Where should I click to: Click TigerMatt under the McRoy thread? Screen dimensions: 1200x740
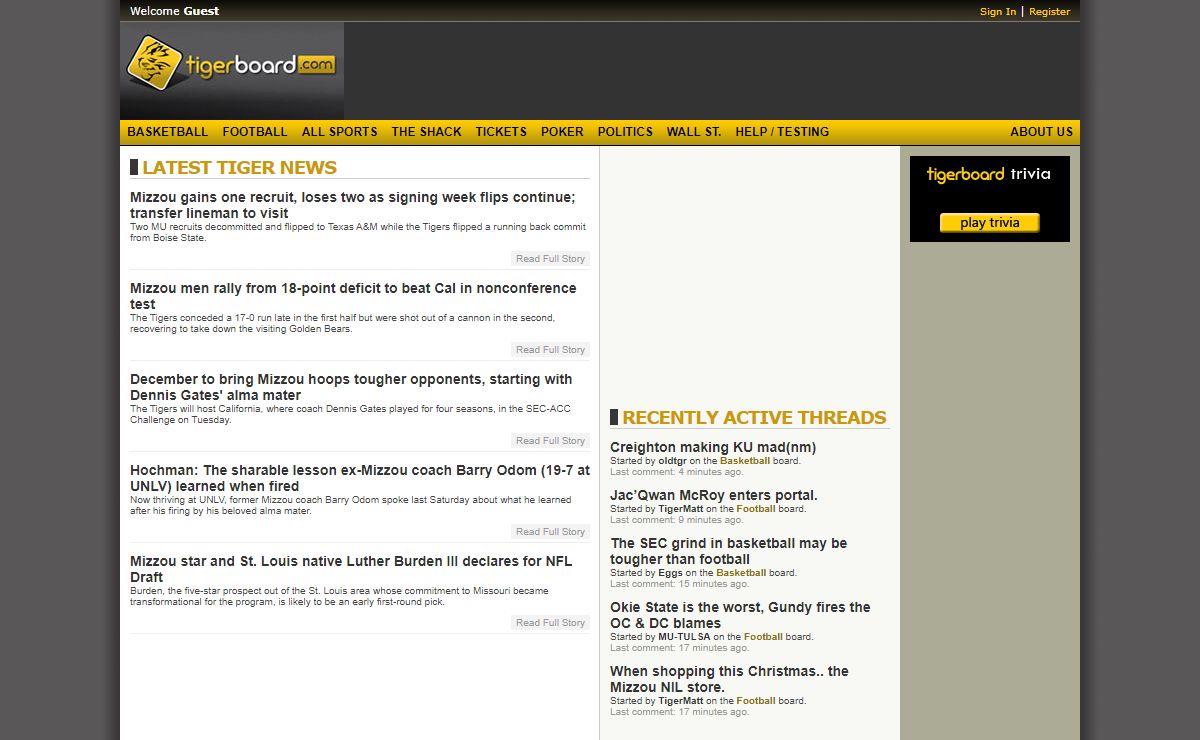[x=681, y=509]
